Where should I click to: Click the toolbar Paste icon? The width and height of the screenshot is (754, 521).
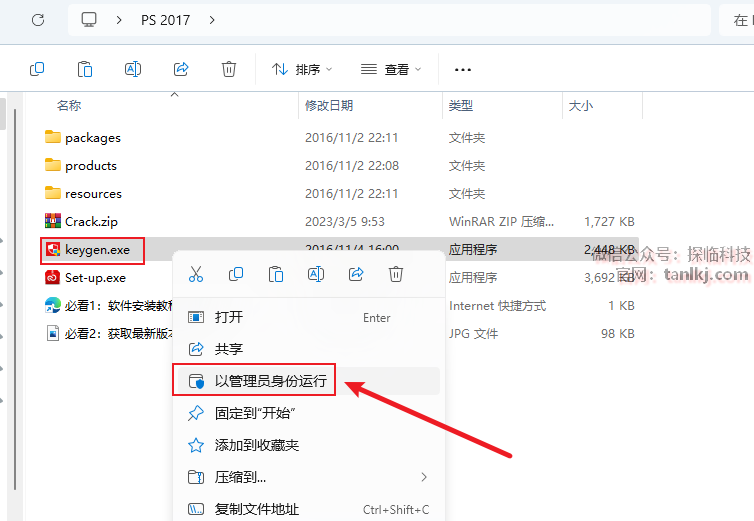coord(85,69)
